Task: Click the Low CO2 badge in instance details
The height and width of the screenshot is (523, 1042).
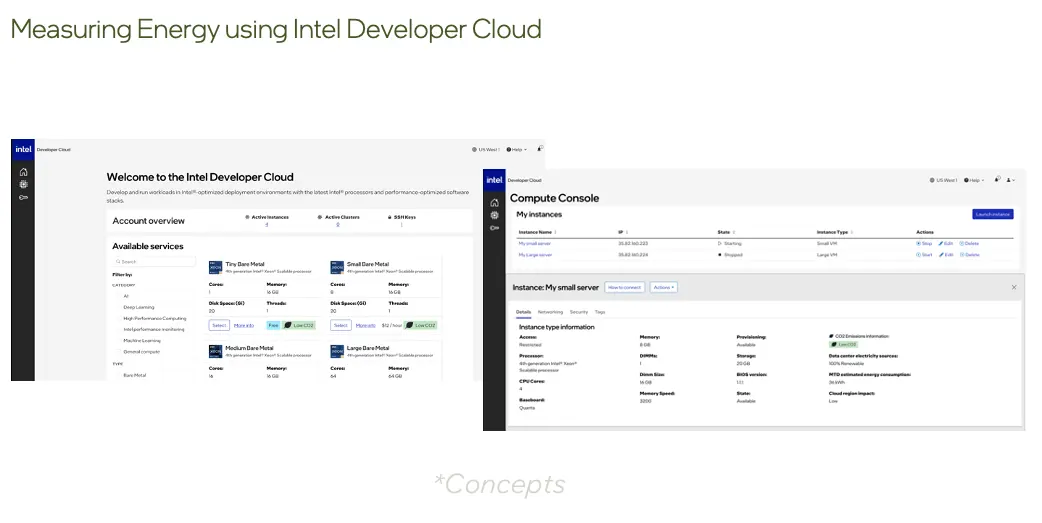Action: coord(843,344)
